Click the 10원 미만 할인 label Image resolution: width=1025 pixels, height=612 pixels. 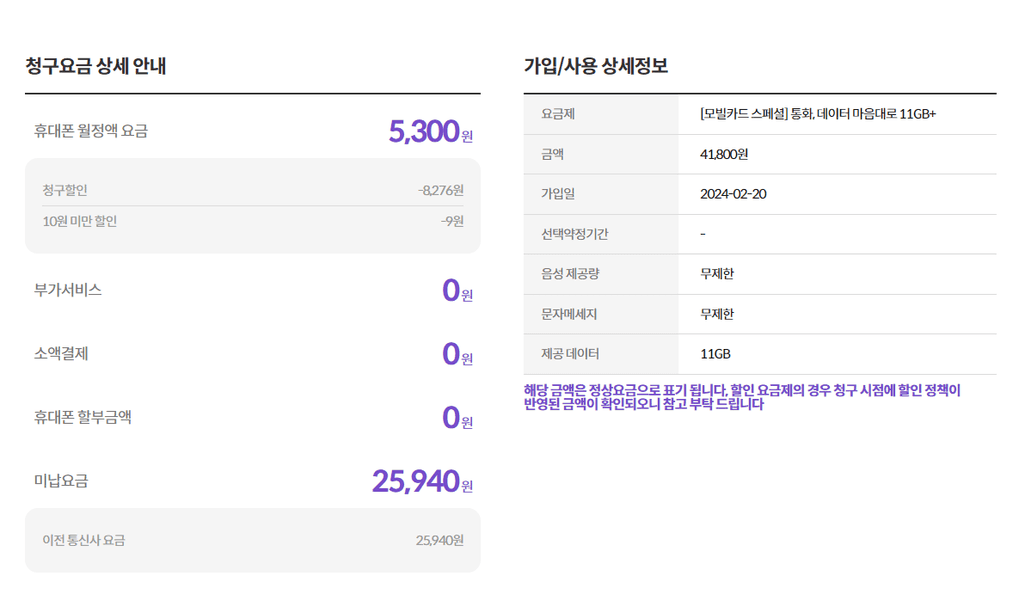click(79, 221)
